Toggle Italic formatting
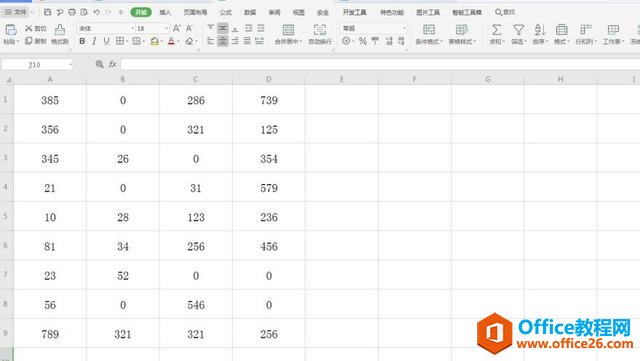This screenshot has height=361, width=640. [94, 41]
